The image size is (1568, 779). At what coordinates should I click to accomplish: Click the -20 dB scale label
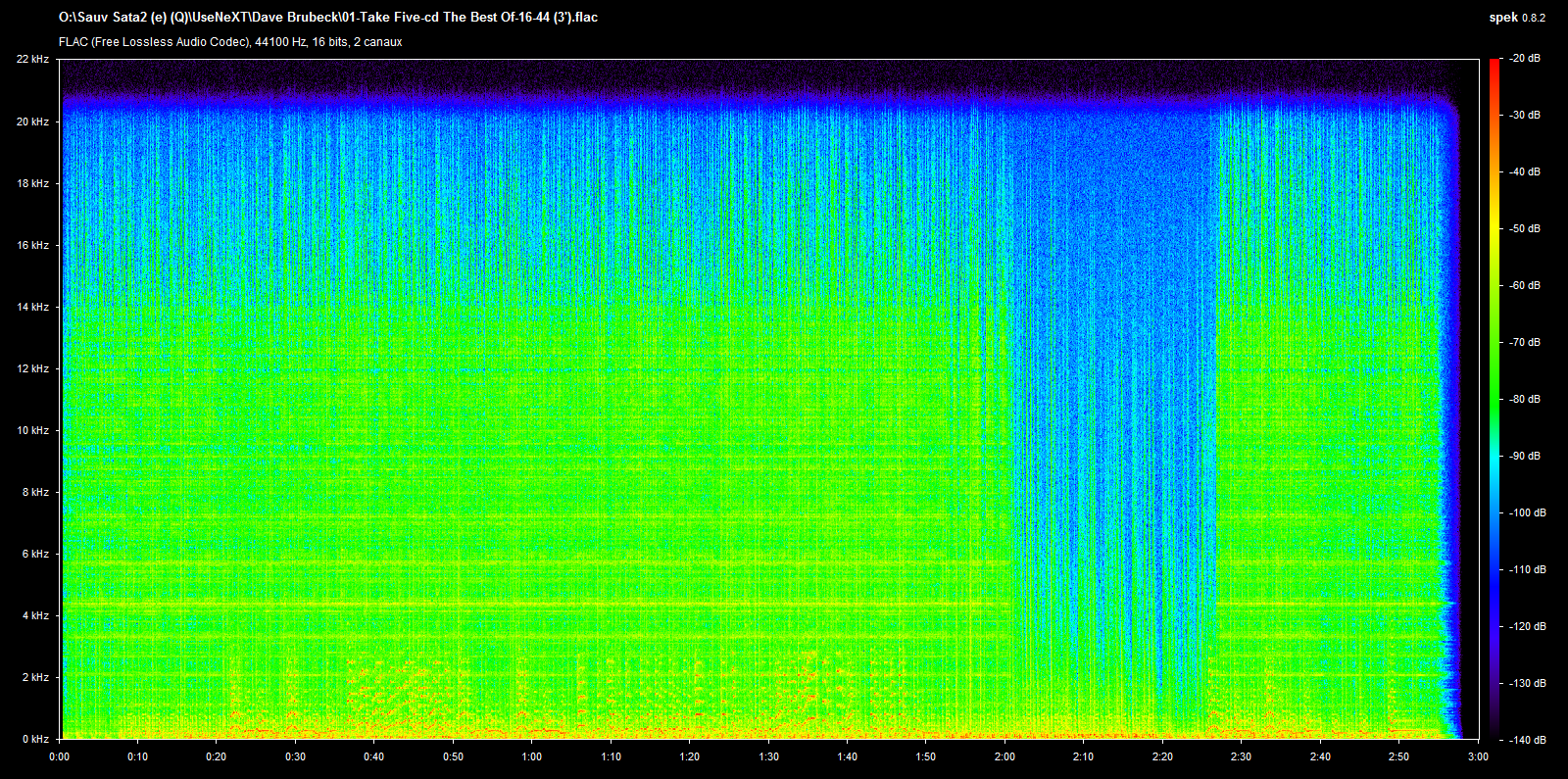[x=1525, y=59]
